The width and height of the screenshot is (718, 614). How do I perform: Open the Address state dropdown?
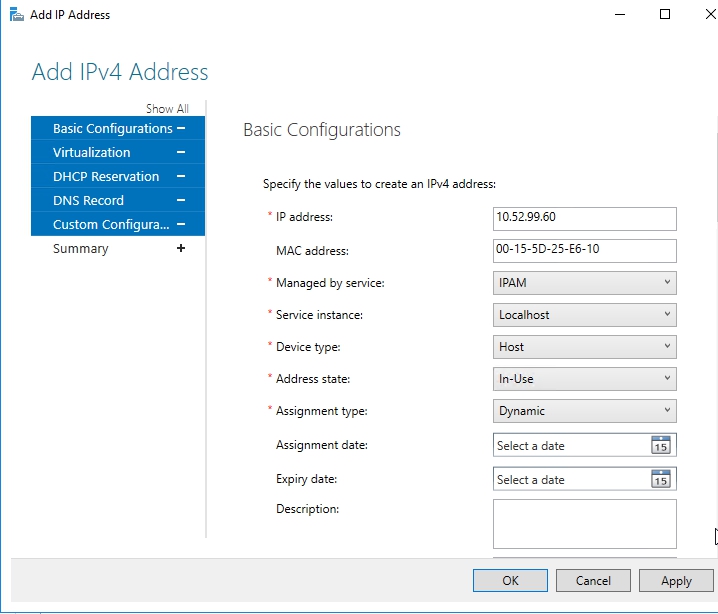coord(585,379)
